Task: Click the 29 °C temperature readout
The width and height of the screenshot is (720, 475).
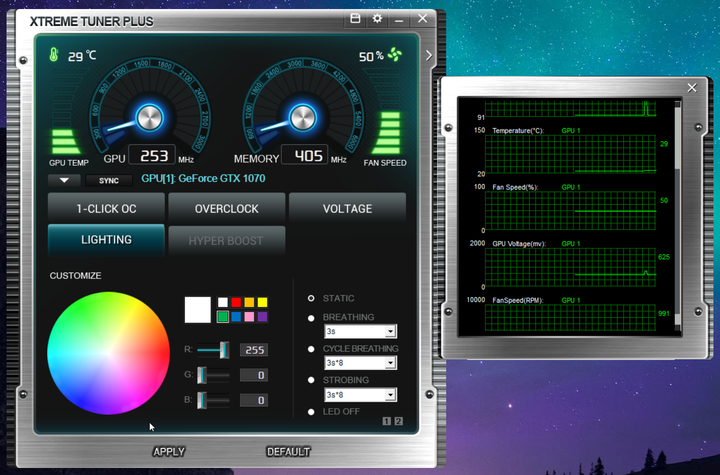Action: point(82,56)
